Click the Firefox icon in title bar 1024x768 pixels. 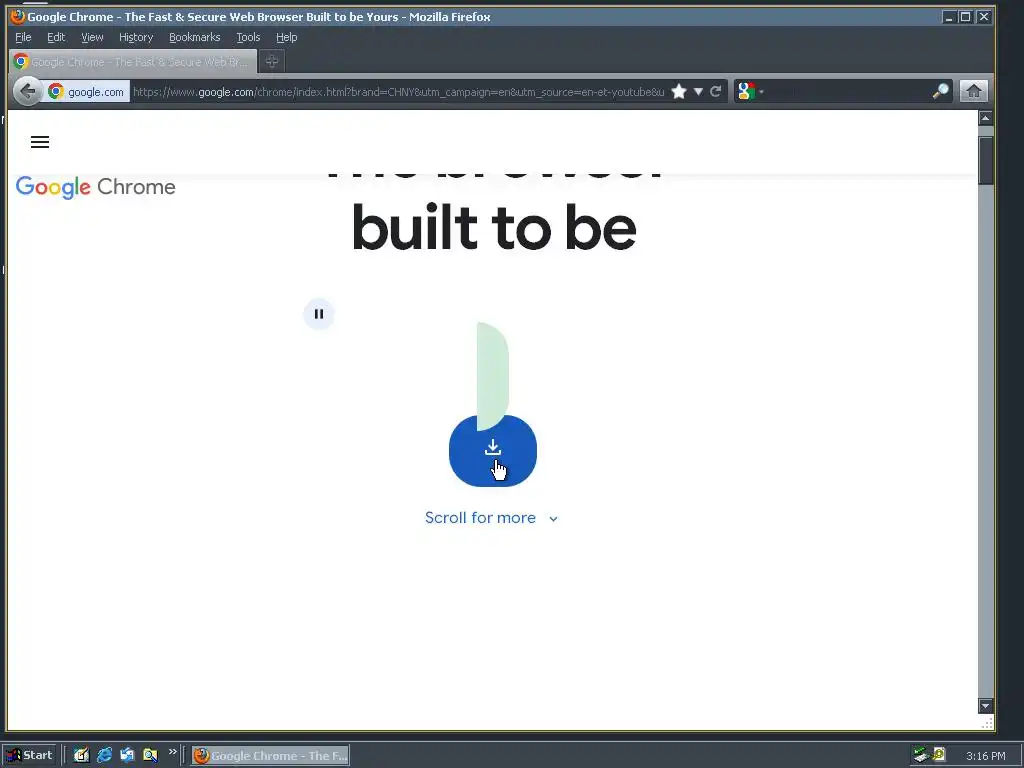(x=18, y=16)
